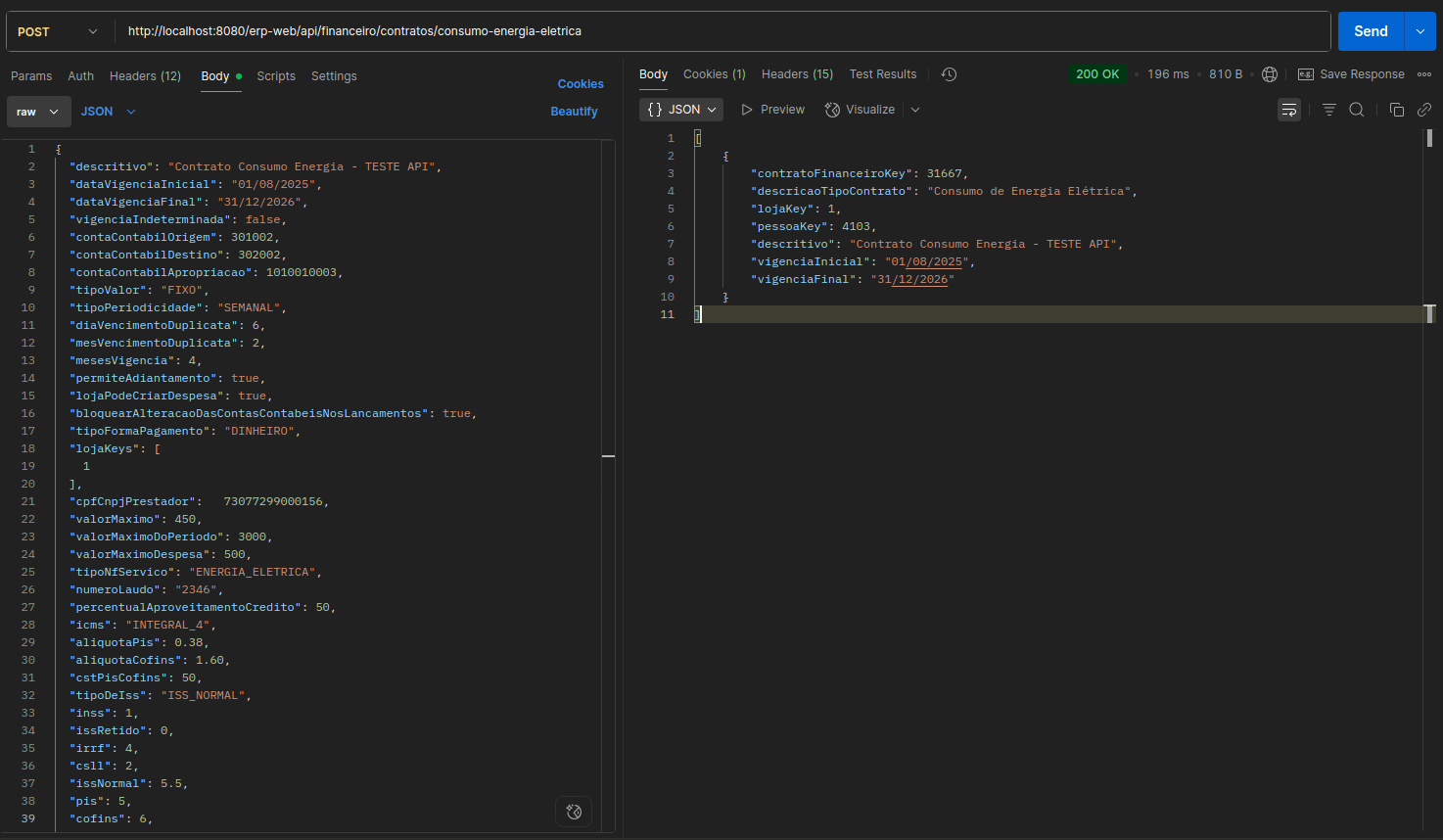Open the request JSON language dropdown
Image resolution: width=1443 pixels, height=840 pixels.
tap(109, 112)
